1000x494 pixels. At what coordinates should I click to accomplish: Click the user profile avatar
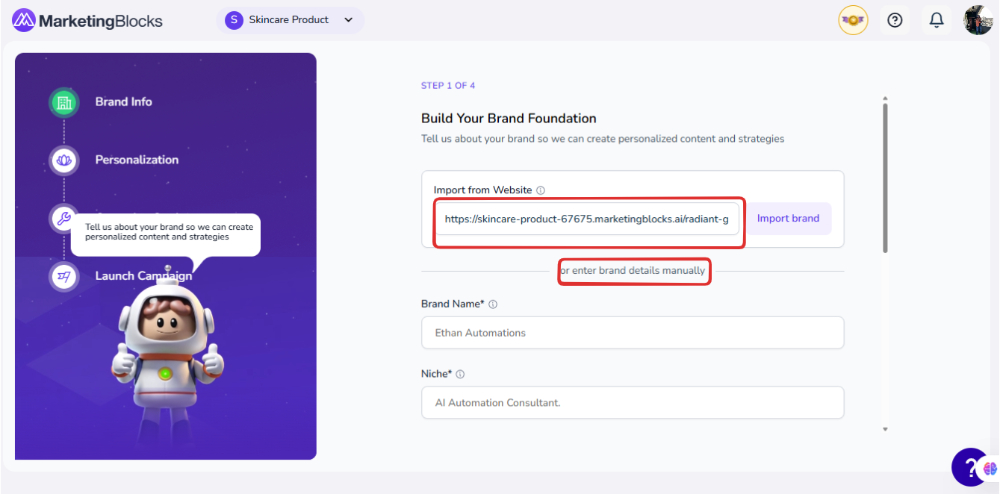point(977,20)
